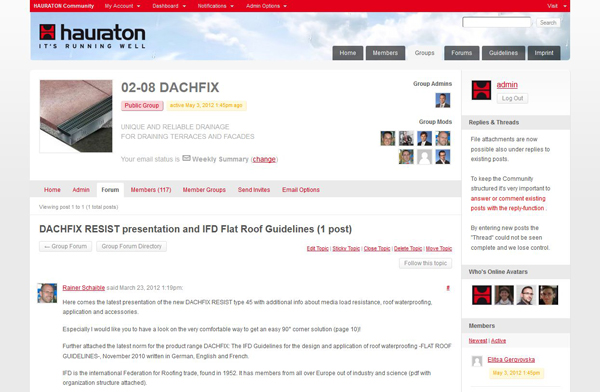Screen dimensions: 600x392
Task: Click the envelope icon beside Weekly Summary
Action: (186, 158)
